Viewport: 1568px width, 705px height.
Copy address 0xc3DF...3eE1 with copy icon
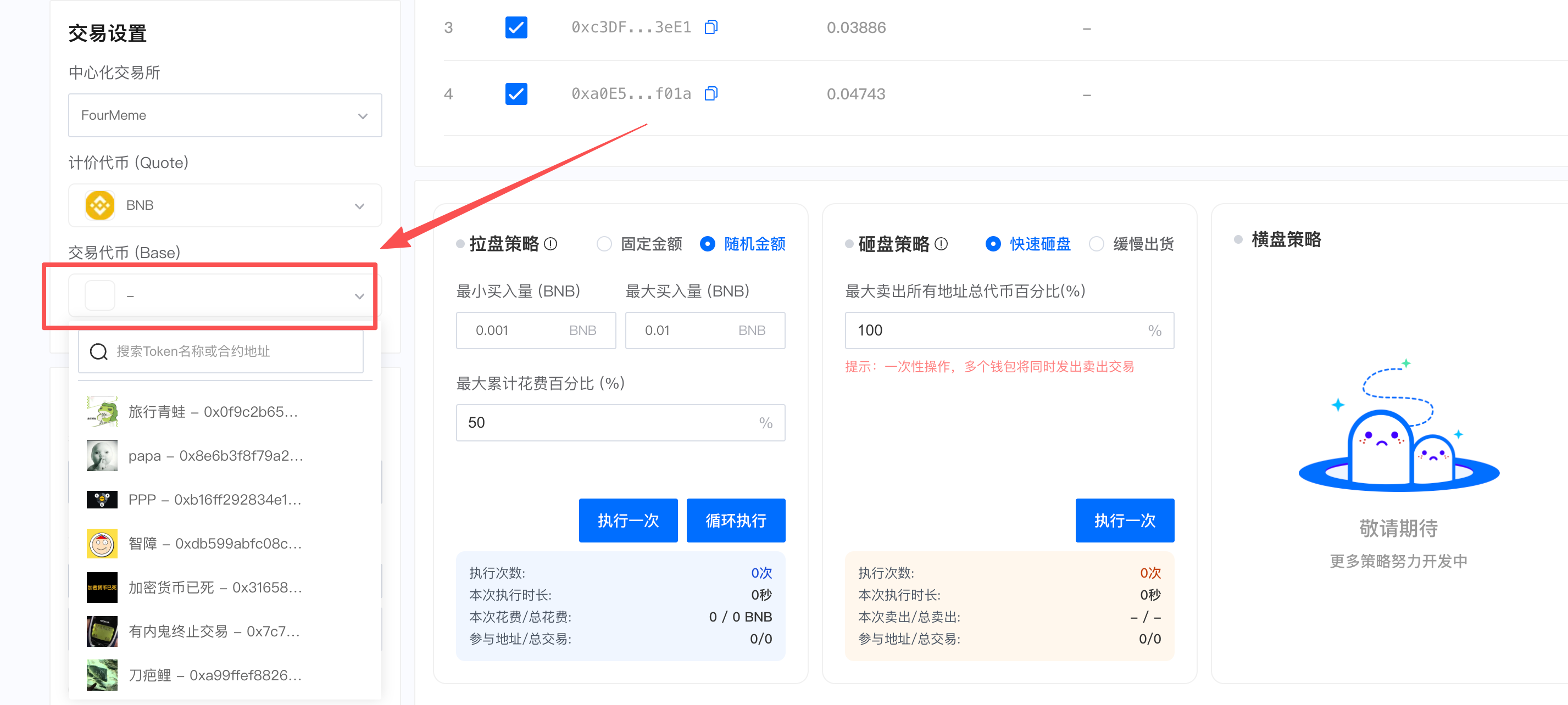point(710,27)
